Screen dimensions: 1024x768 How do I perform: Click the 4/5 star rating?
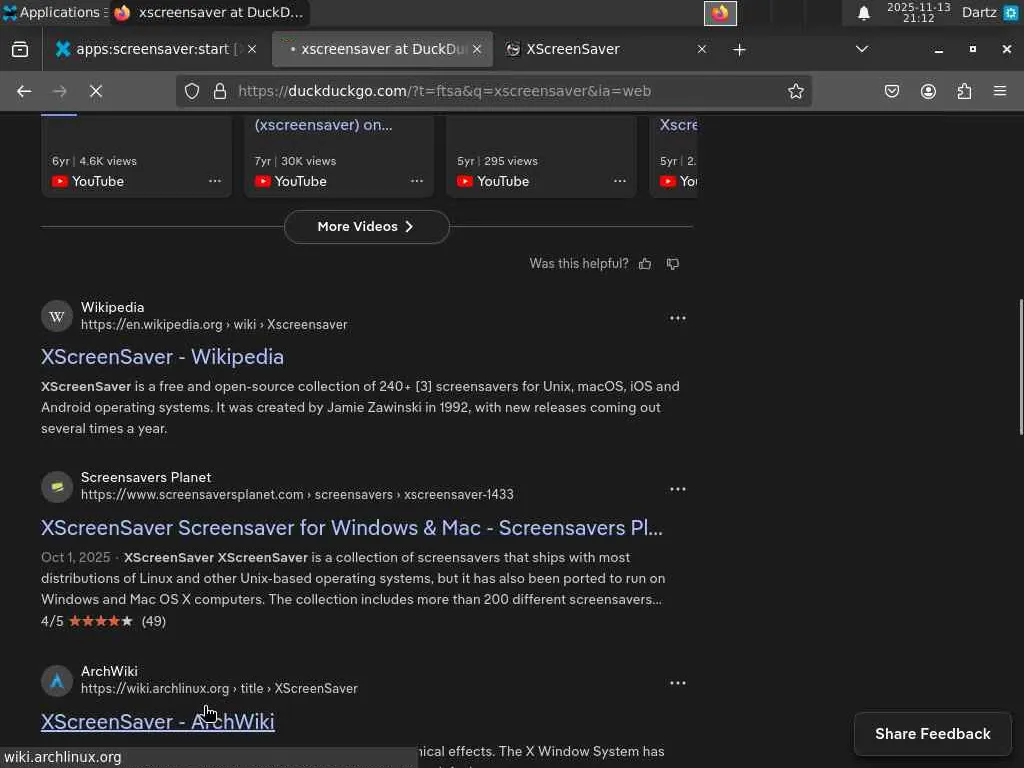coord(103,621)
